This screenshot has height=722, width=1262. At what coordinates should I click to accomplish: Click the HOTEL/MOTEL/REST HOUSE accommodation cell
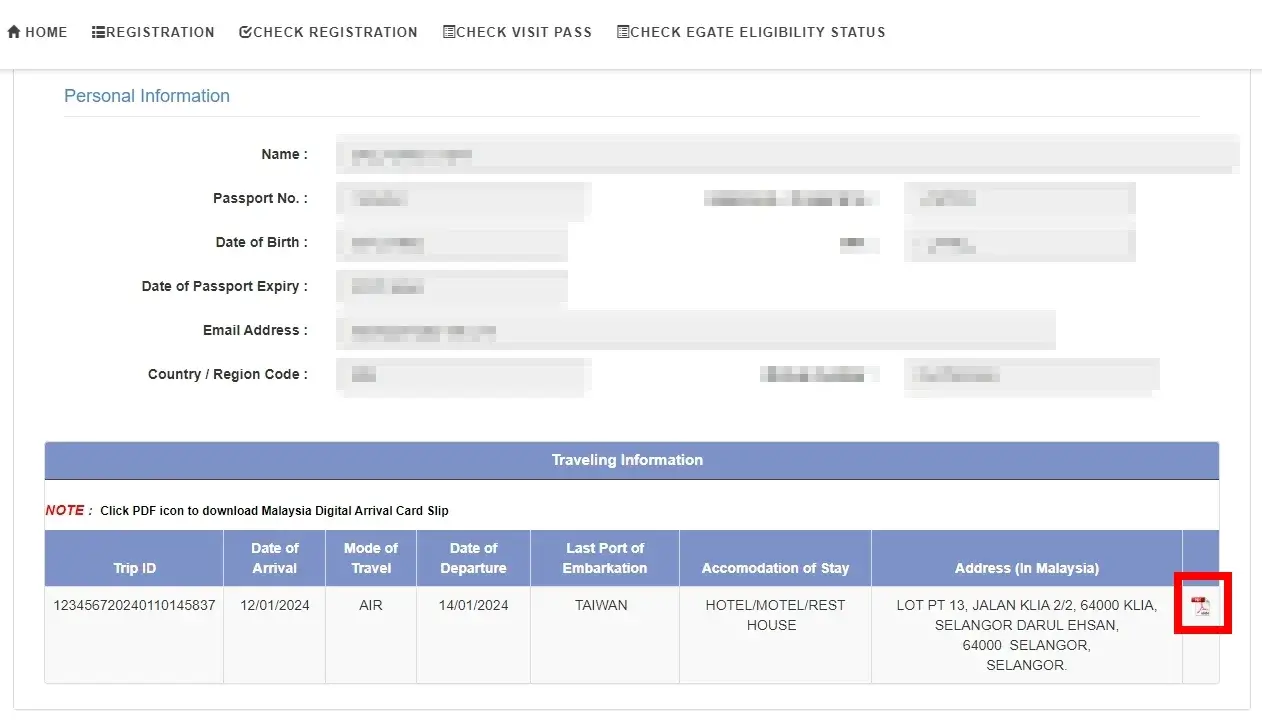point(774,615)
